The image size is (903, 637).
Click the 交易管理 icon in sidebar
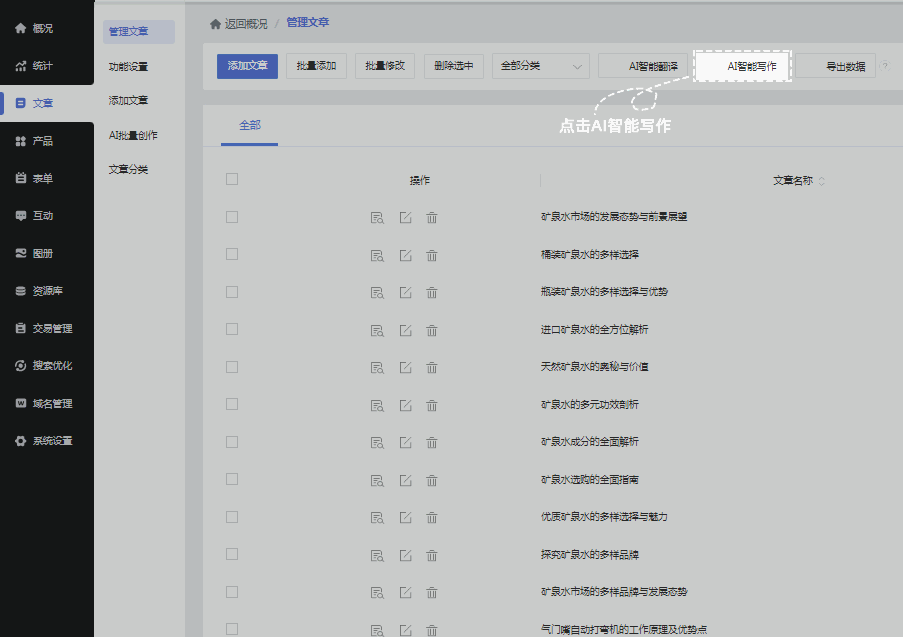[x=21, y=328]
